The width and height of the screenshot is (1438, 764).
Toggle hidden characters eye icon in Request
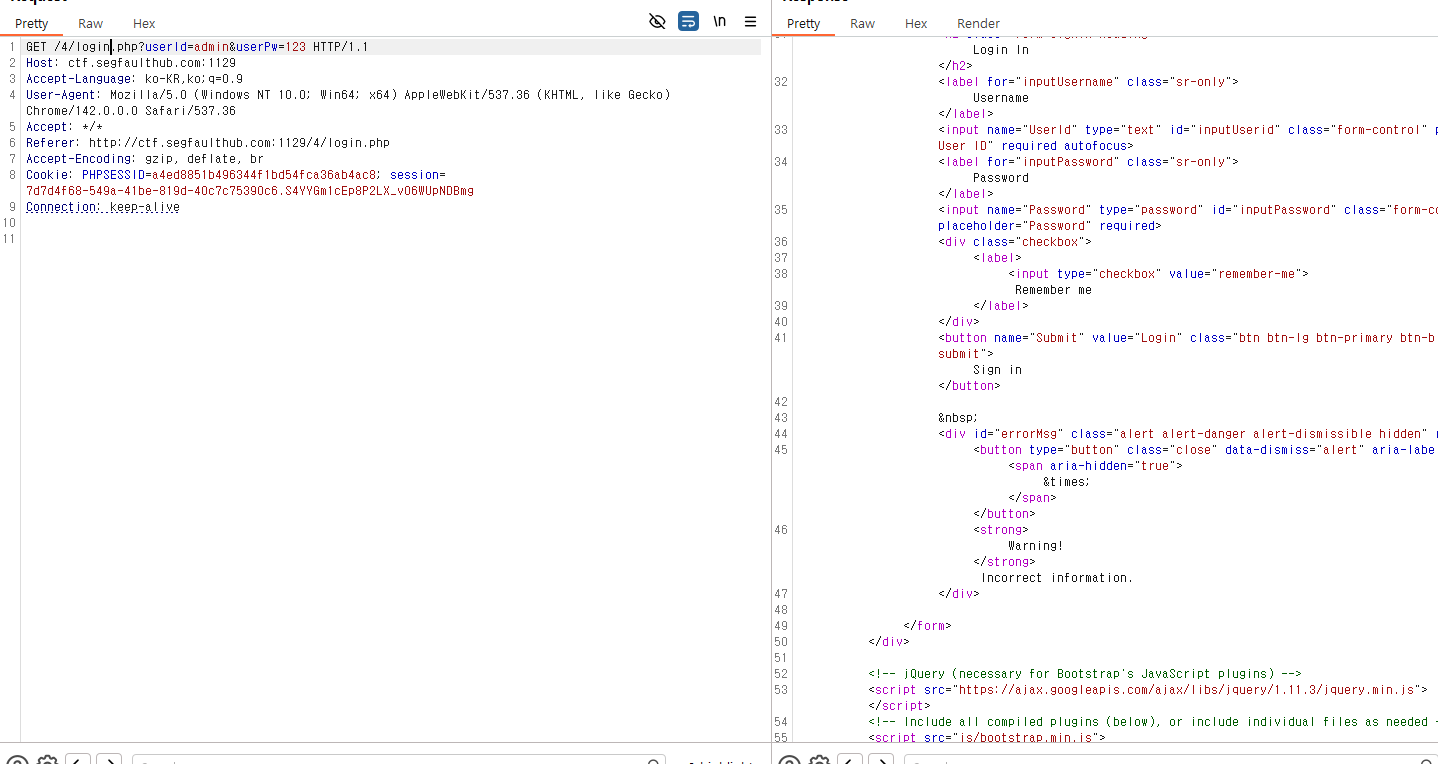tap(657, 21)
